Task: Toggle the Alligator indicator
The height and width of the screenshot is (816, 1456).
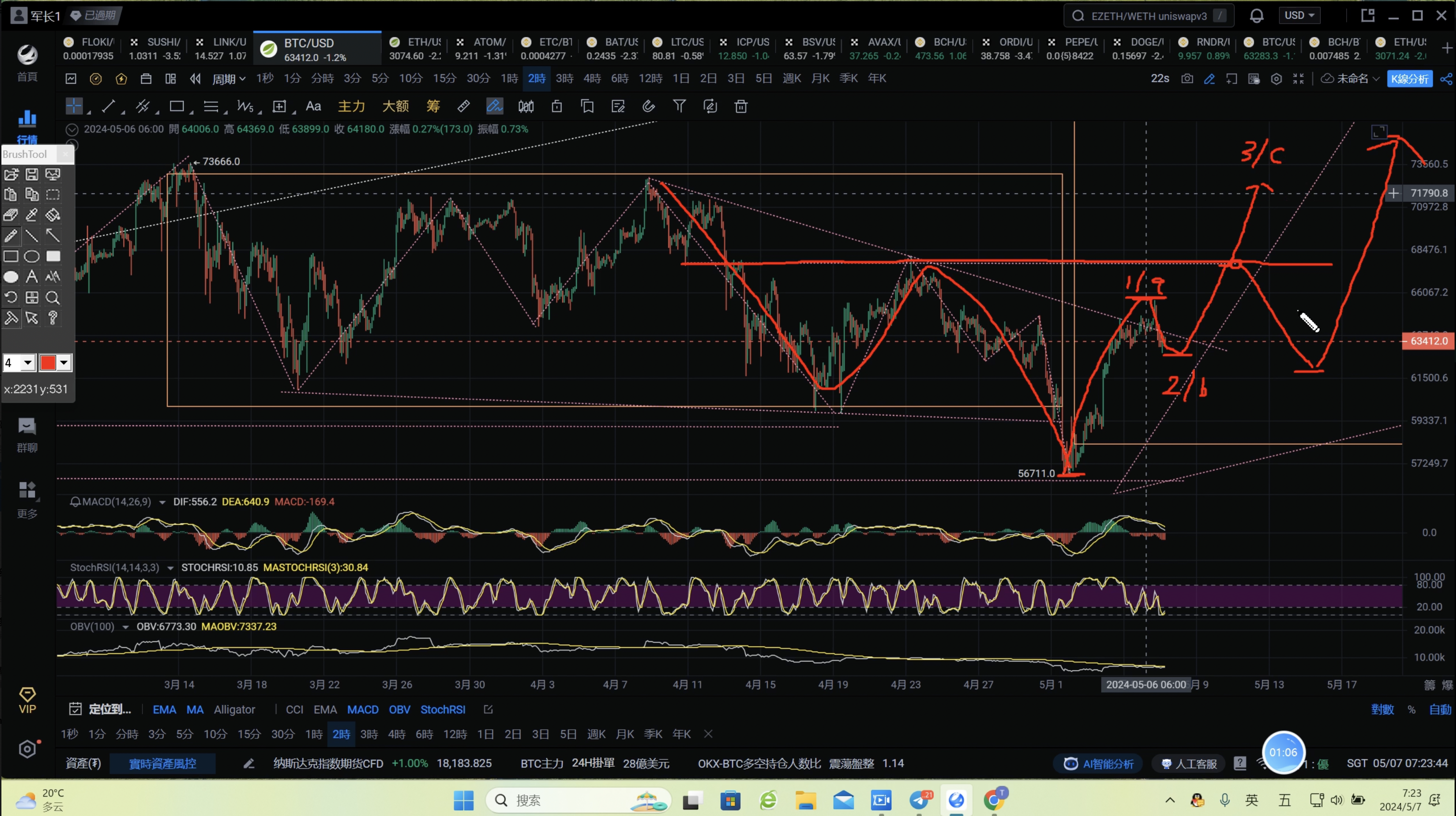Action: pos(234,709)
